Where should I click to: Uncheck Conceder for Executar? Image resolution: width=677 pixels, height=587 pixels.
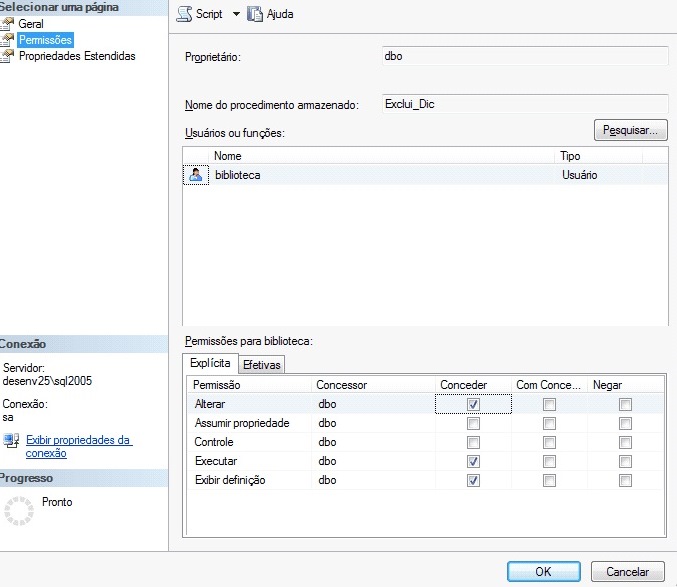473,461
